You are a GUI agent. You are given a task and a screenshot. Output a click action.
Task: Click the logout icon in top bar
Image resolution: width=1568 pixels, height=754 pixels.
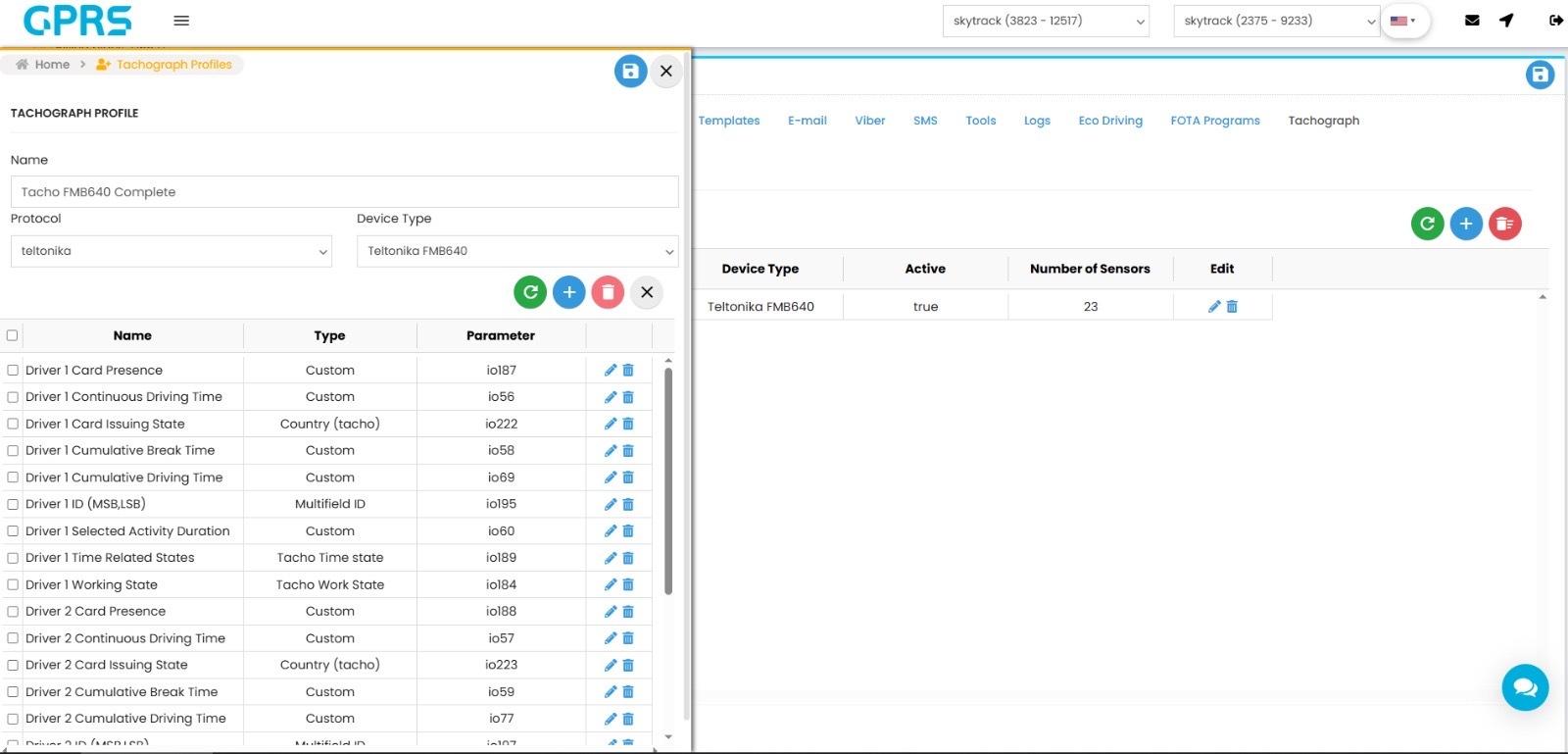pyautogui.click(x=1555, y=21)
